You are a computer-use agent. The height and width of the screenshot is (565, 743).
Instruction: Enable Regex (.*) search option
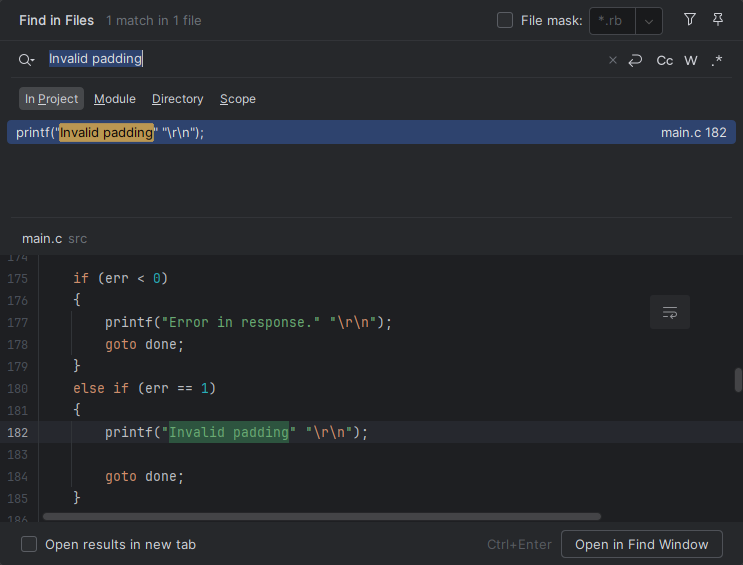click(x=717, y=60)
